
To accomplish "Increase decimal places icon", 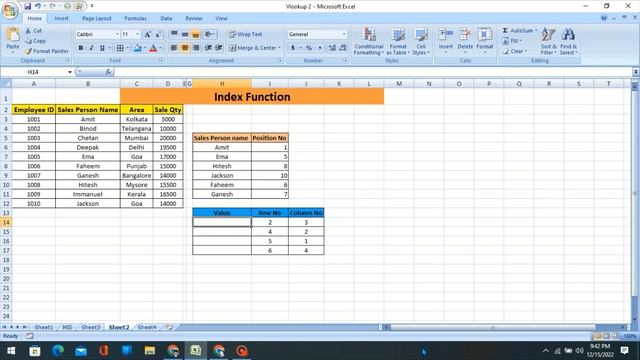I will (332, 48).
